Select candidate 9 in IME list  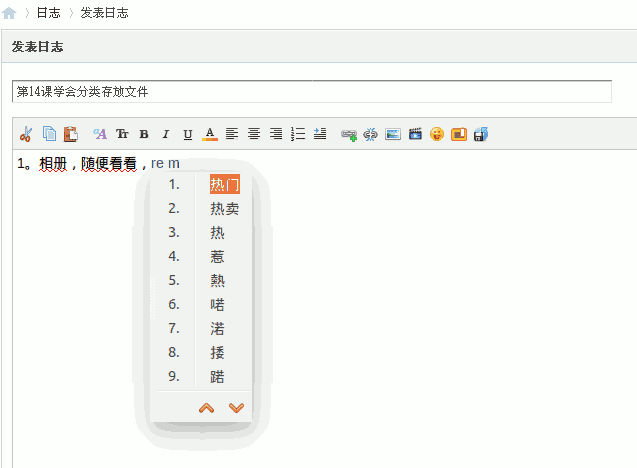pyautogui.click(x=217, y=376)
